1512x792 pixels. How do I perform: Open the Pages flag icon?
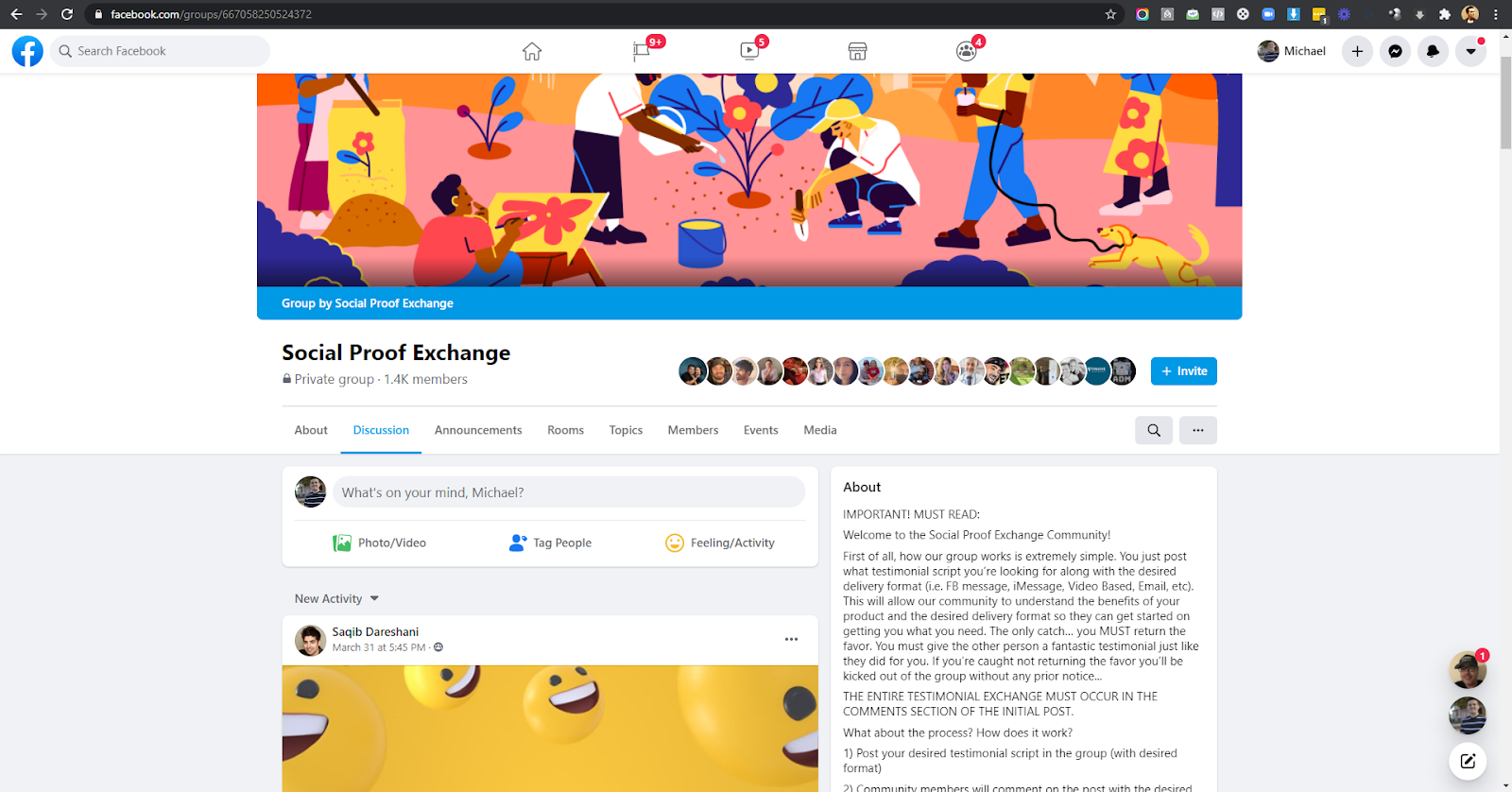(x=642, y=51)
